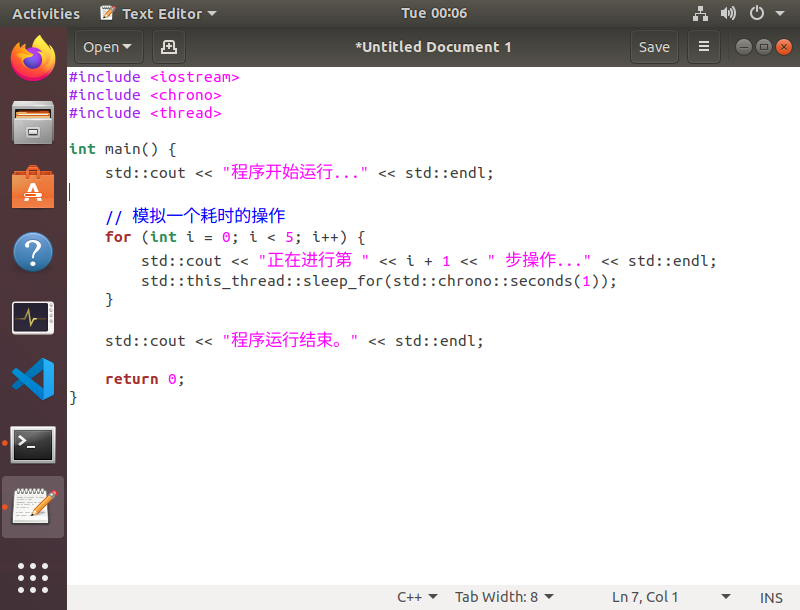Click the '程序运行结束。' string
The height and width of the screenshot is (610, 800).
coord(290,340)
